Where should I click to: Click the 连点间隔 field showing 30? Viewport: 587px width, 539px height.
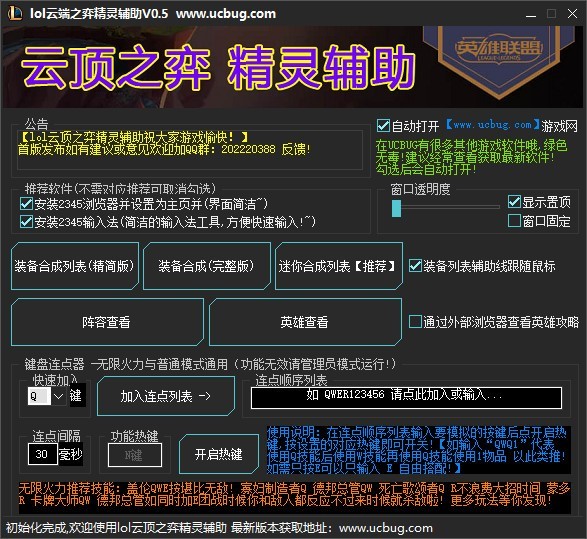point(42,454)
